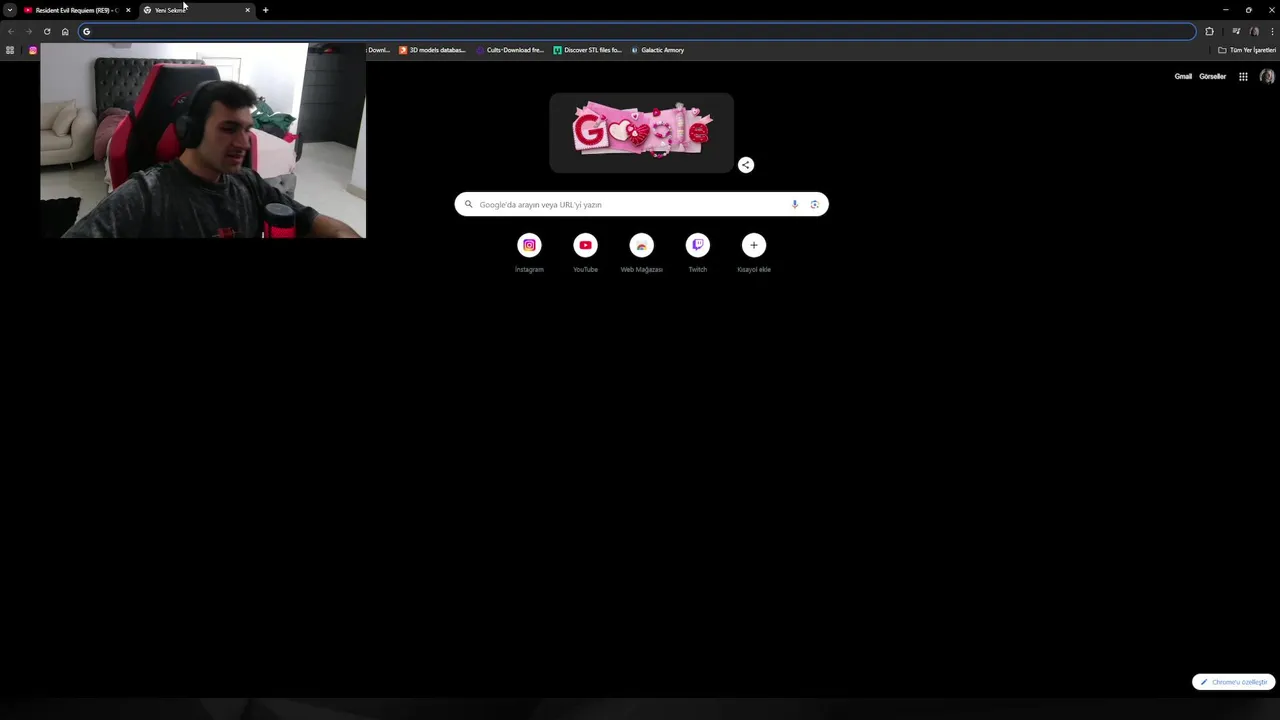Open the home page icon
This screenshot has height=720, width=1280.
65,31
